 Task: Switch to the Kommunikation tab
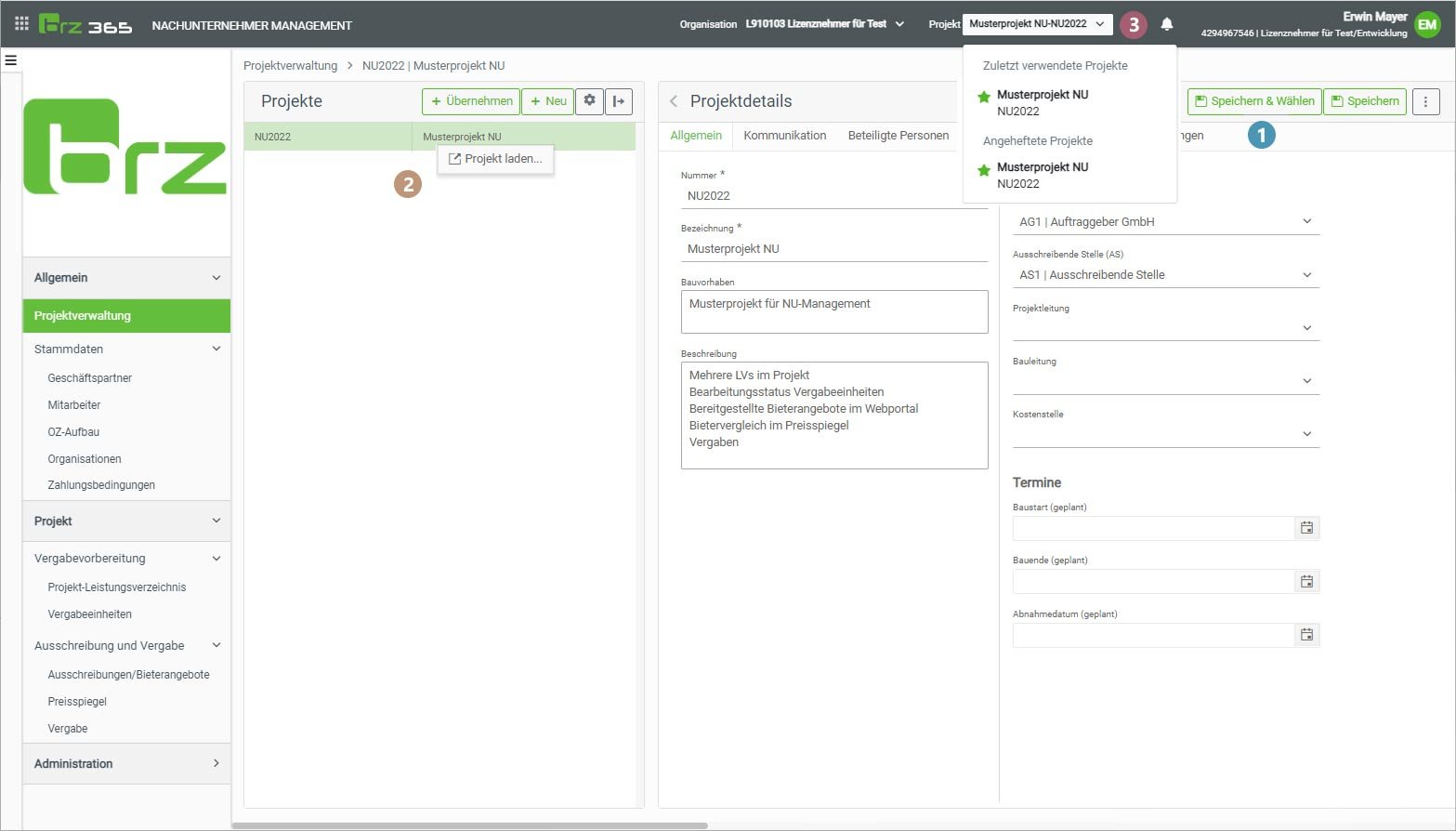785,136
